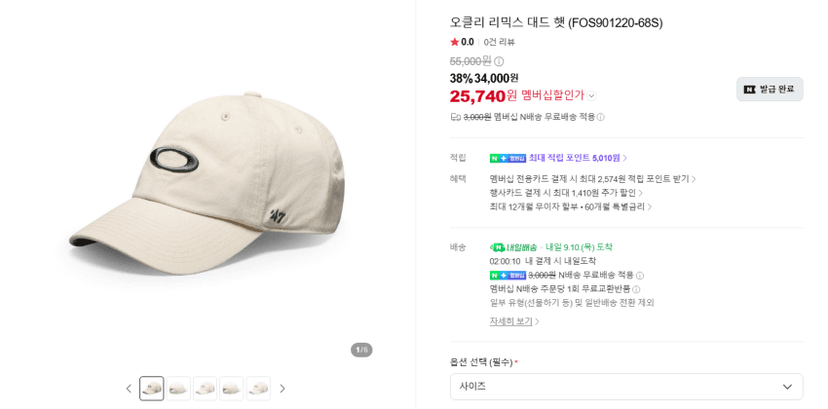Go to next thumbnail set arrow
Screen dimensions: 828x409
click(282, 389)
